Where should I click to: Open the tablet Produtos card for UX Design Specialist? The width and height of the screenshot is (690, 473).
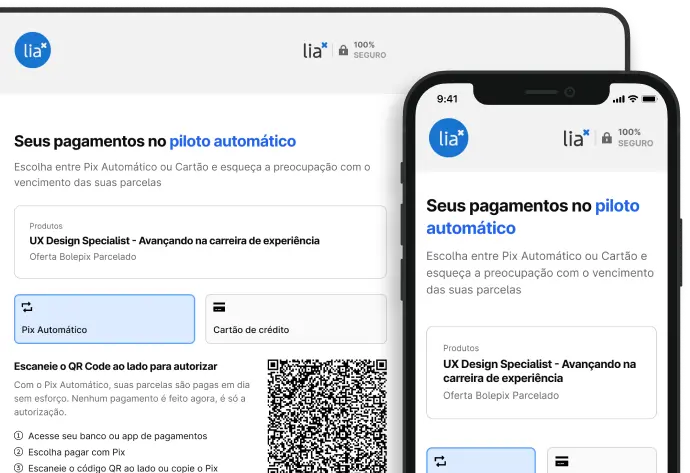coord(200,242)
